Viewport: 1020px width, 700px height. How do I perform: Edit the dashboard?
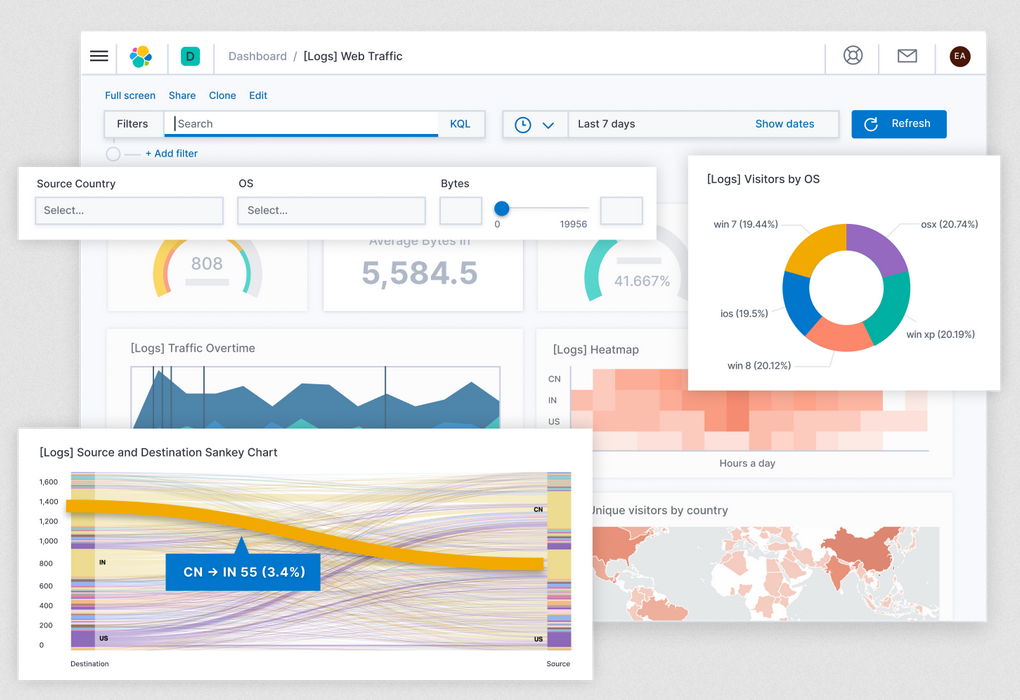click(258, 96)
